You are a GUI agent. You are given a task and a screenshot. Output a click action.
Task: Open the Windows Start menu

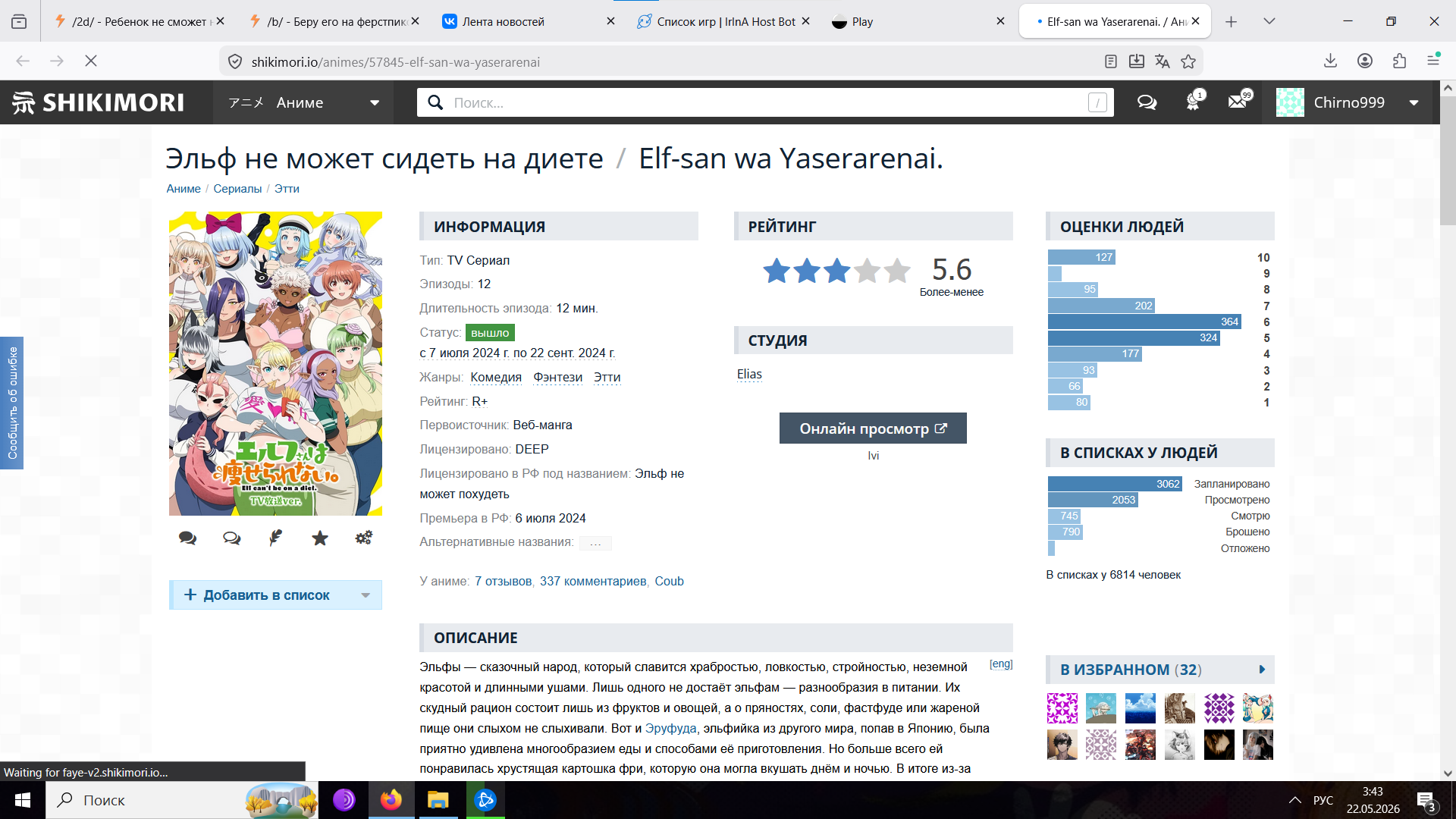click(x=23, y=800)
